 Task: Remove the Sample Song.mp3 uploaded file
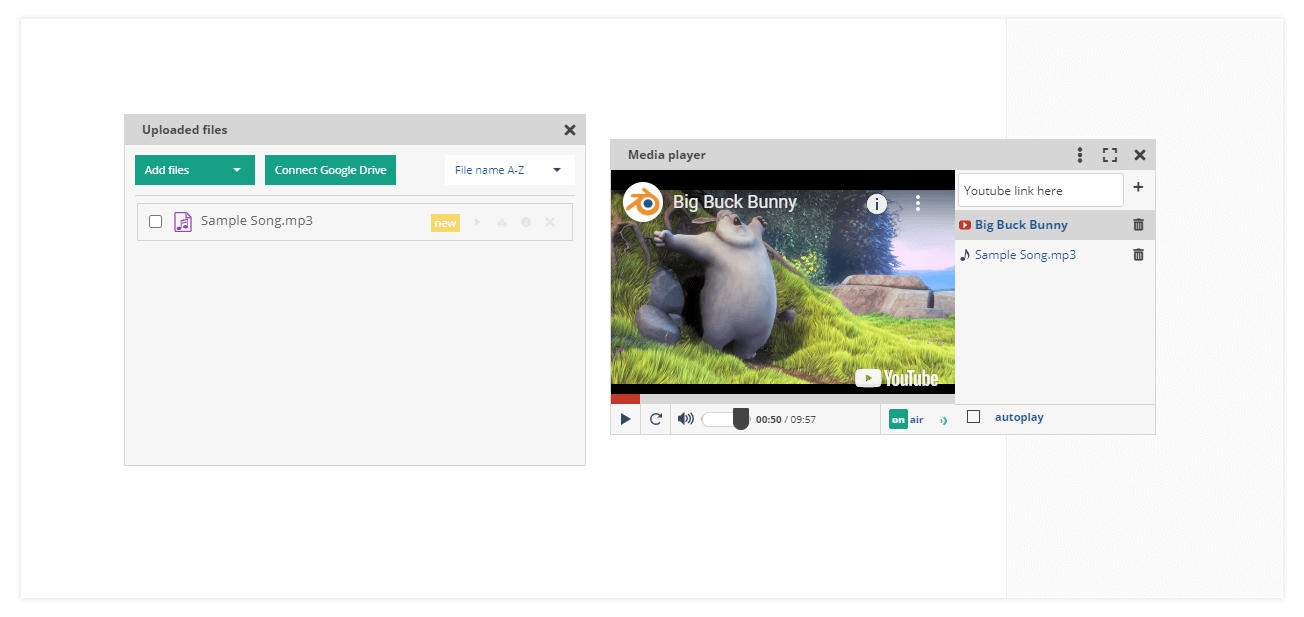550,222
